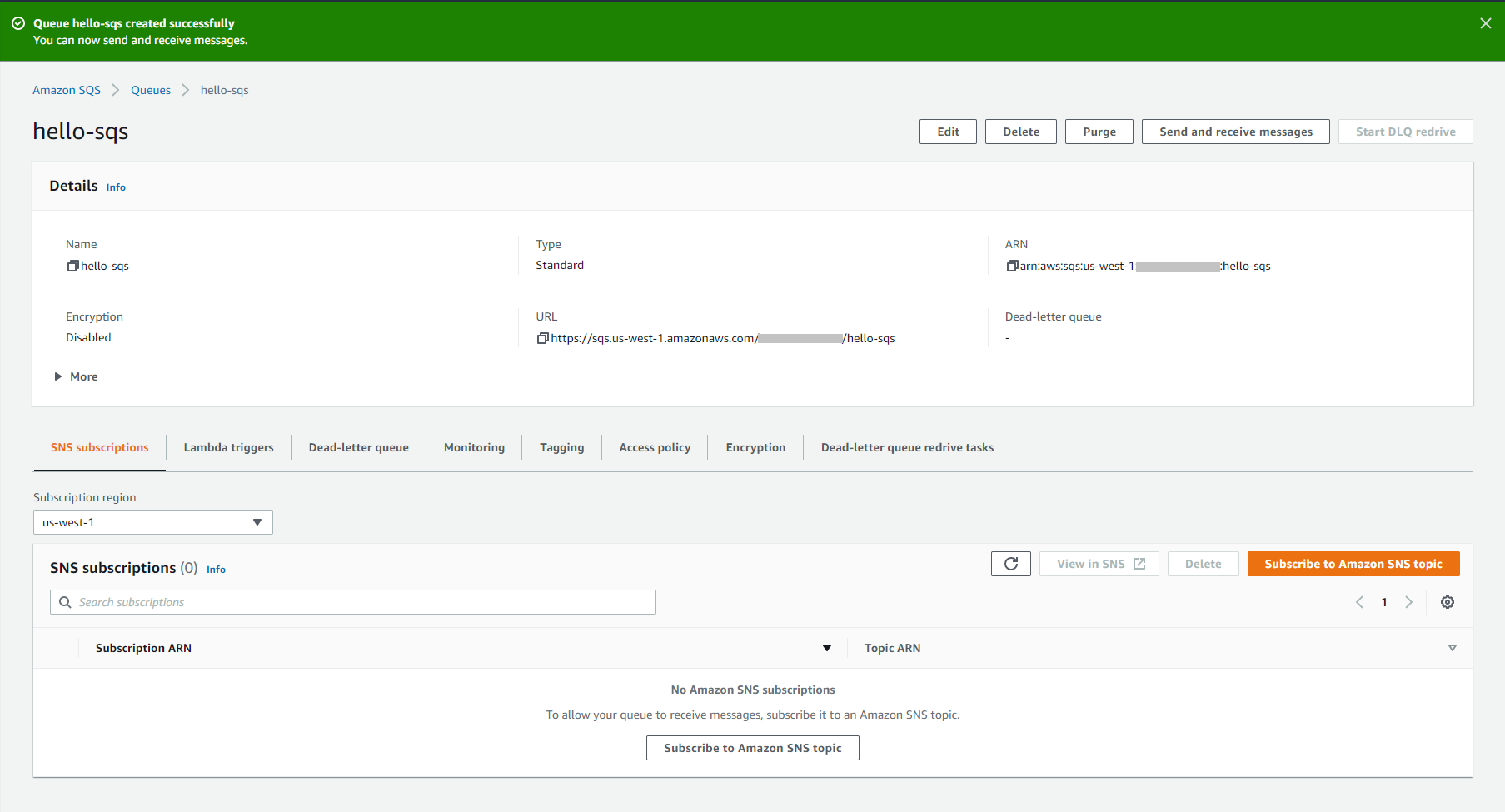
Task: Click the white Subscribe to Amazon SNS topic button
Action: tap(753, 748)
